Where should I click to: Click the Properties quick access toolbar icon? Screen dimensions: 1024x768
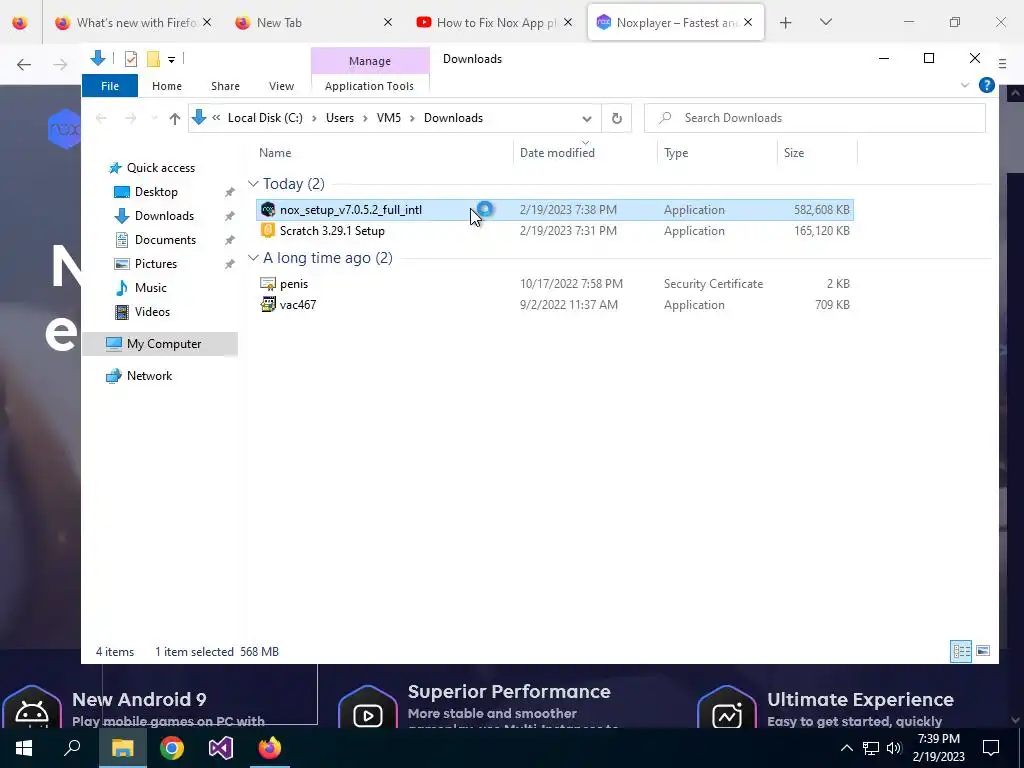(131, 59)
